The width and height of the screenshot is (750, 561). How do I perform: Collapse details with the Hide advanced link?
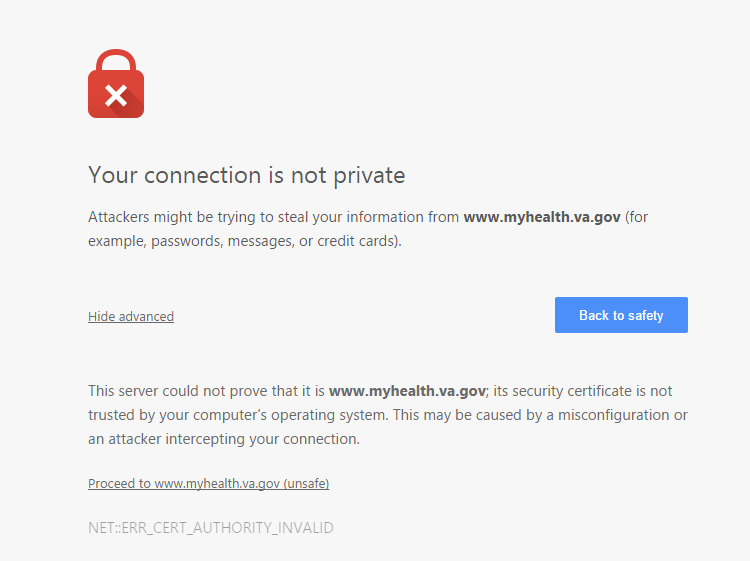[131, 316]
